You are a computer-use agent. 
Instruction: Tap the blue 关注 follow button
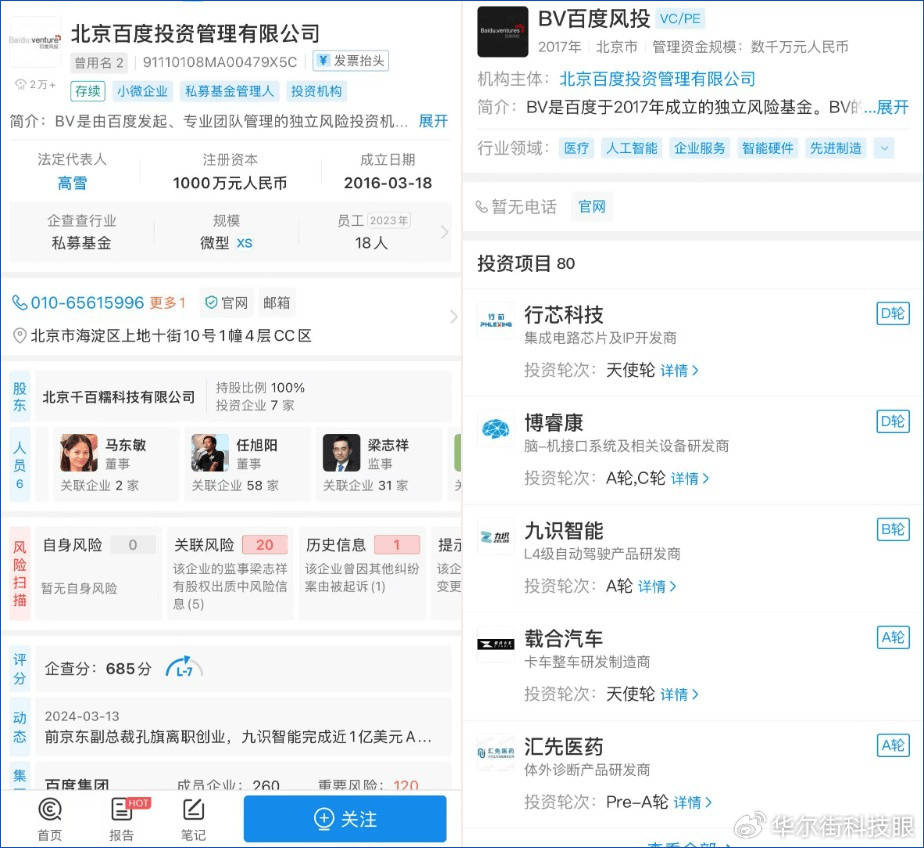[345, 819]
